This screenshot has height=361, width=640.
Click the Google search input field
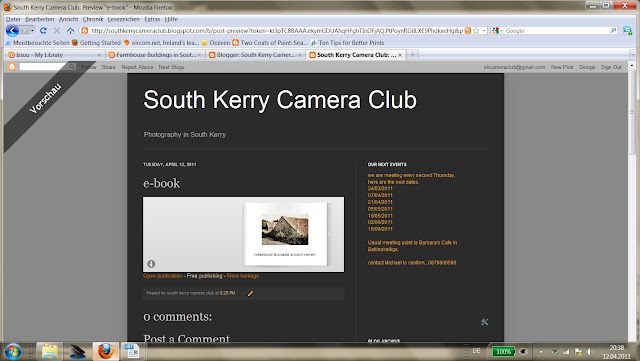click(x=557, y=31)
